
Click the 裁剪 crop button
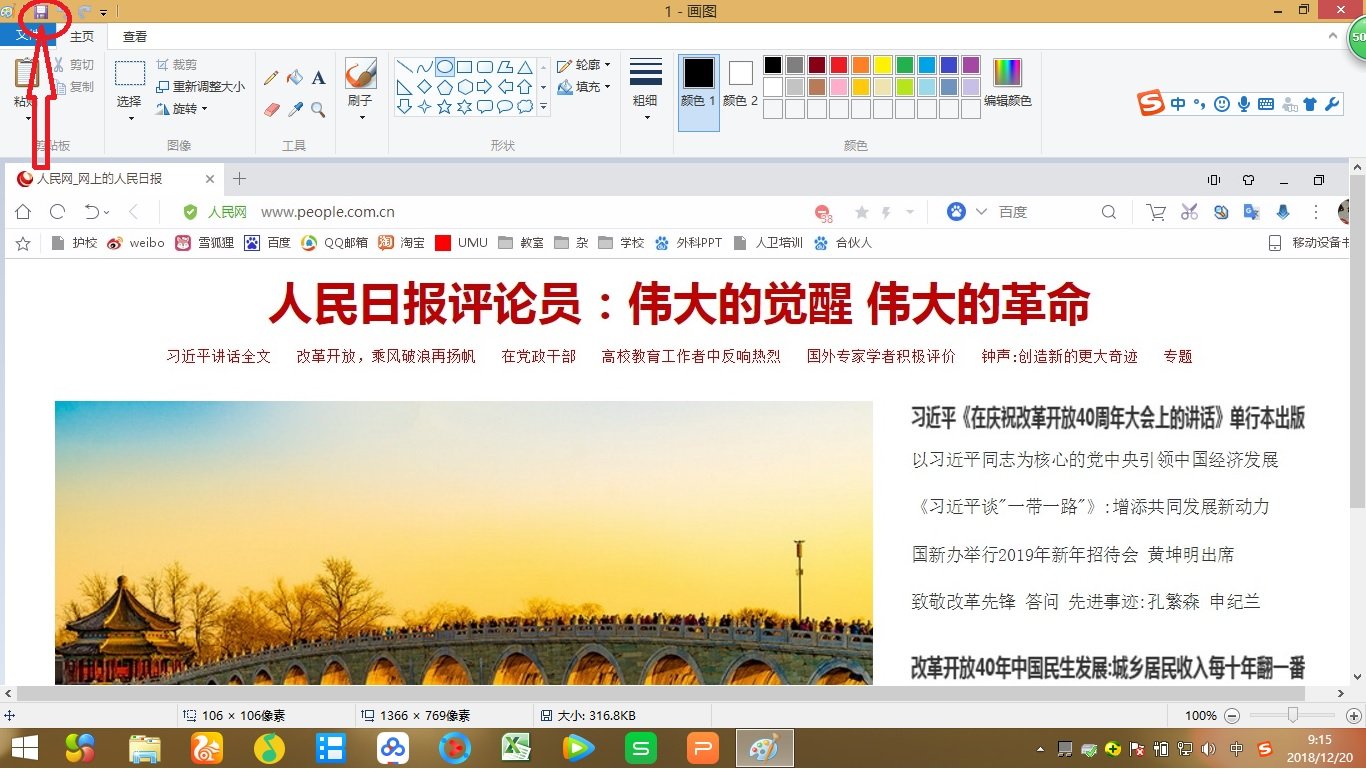180,63
